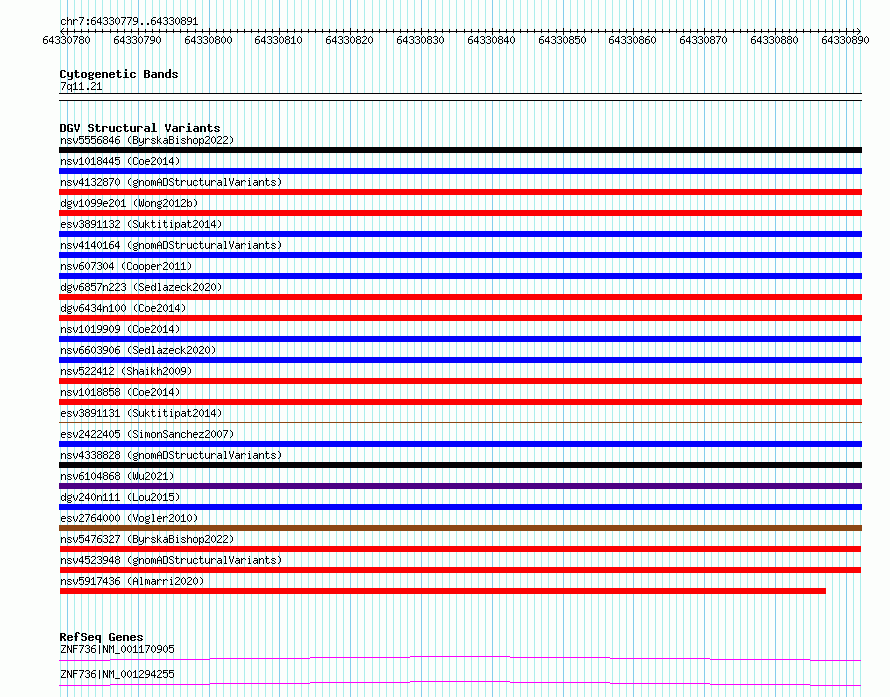Select variant label dgv6434n100 (Coe2014)
Screen dimensions: 890x697
[x=123, y=308]
